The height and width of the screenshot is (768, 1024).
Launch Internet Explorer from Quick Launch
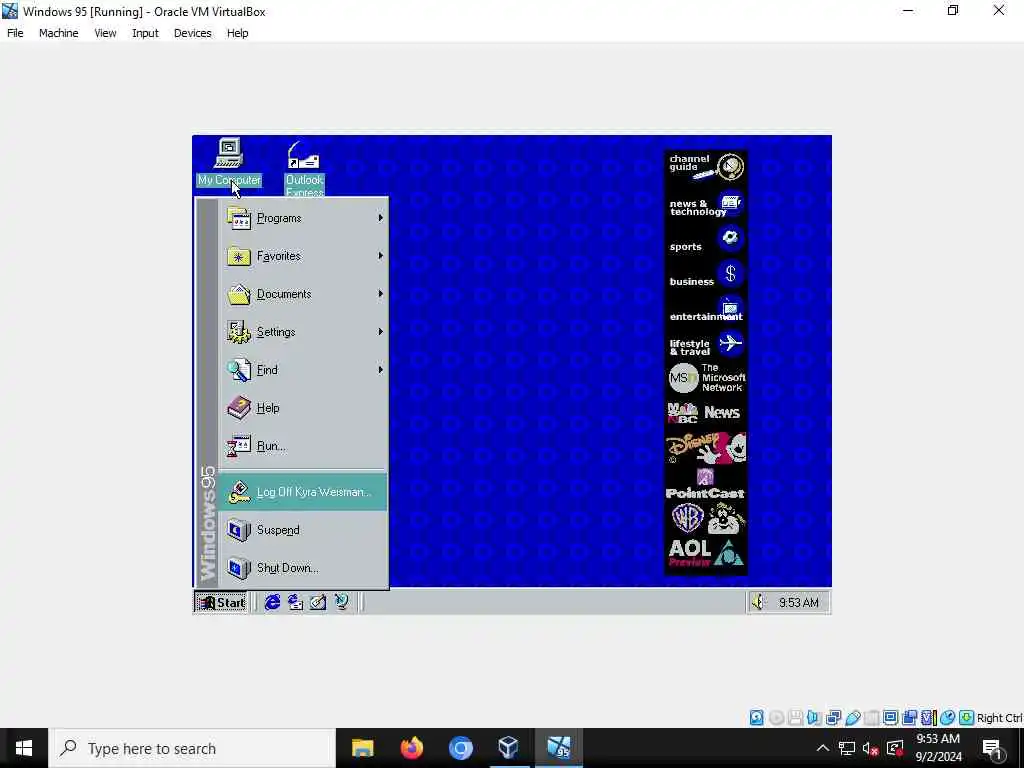click(272, 602)
